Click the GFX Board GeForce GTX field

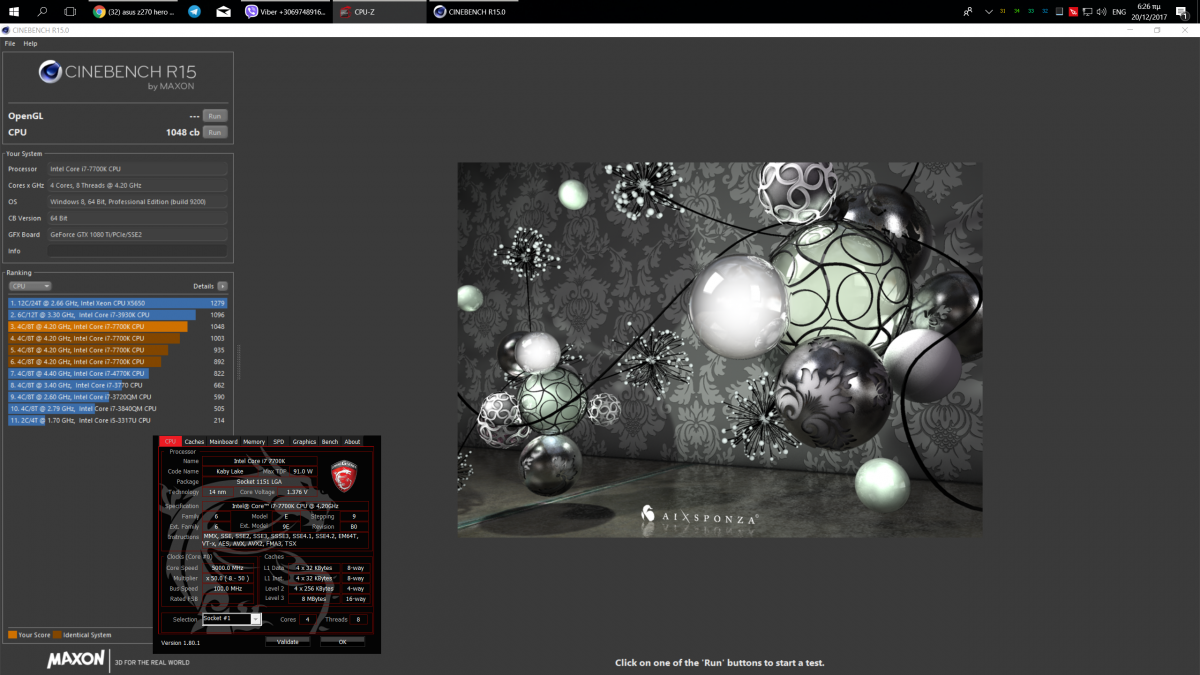137,234
